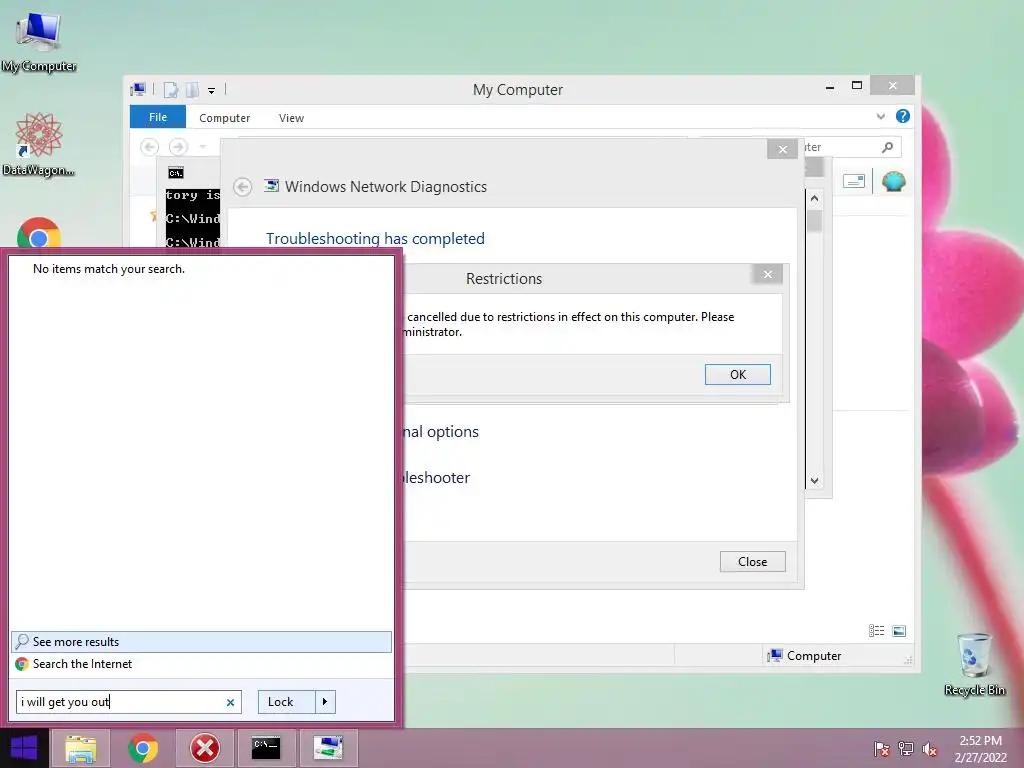Open Chrome desktop shortcut icon

coord(39,234)
